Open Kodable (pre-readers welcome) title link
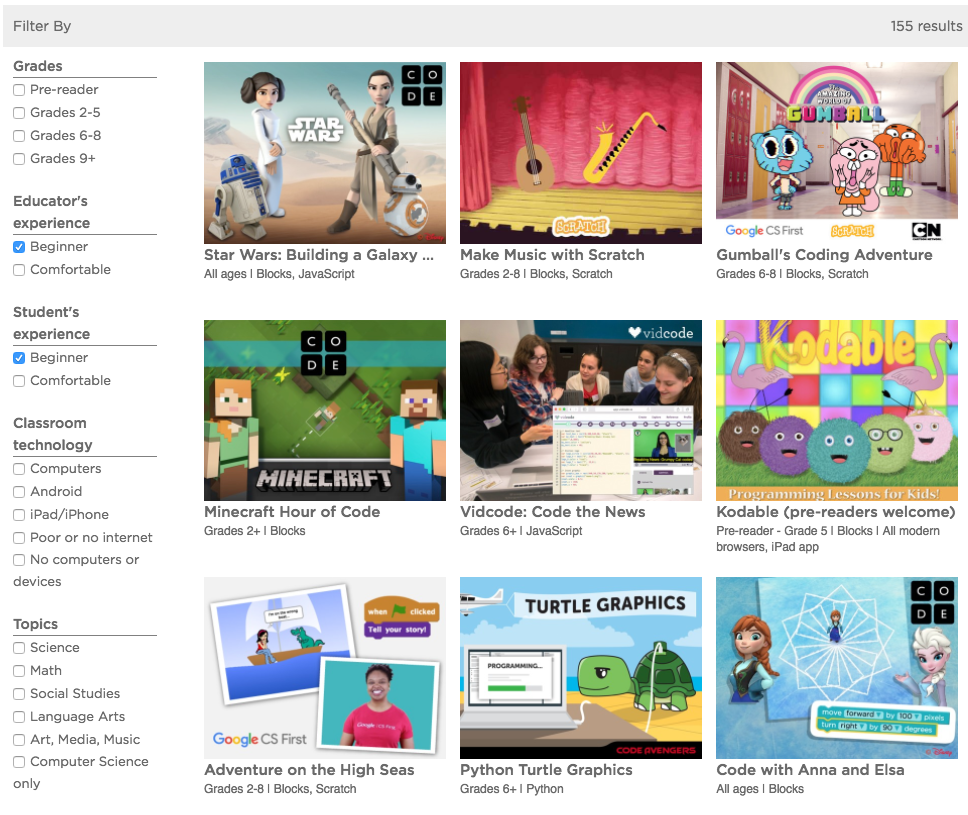This screenshot has height=815, width=968. tap(836, 512)
